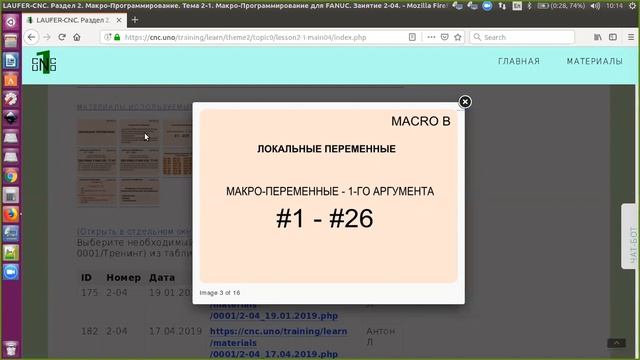Open the system session gear menu
This screenshot has width=640, height=360.
[632, 5]
